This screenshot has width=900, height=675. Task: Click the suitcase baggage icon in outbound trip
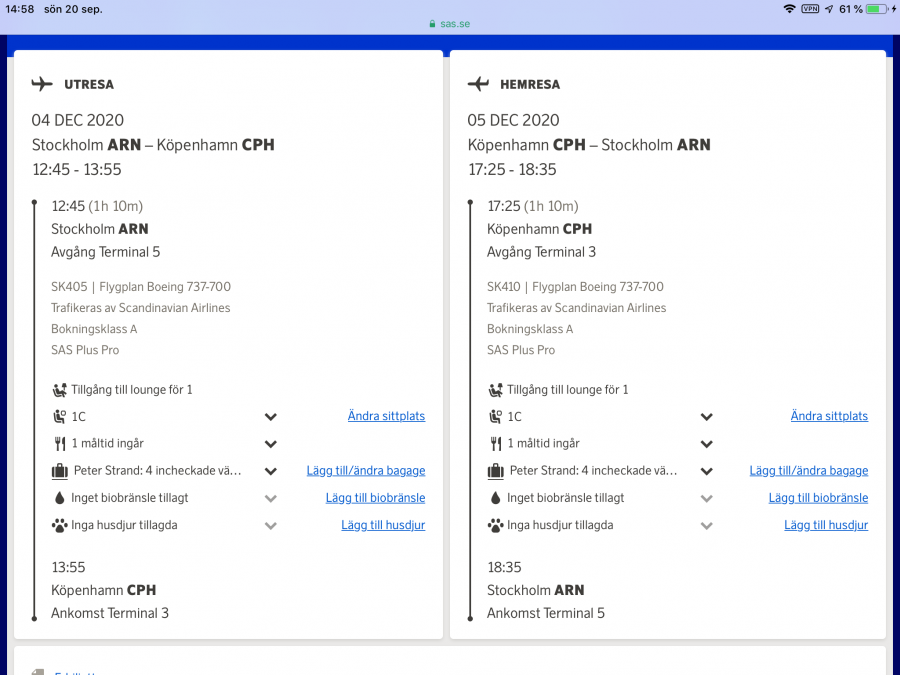(x=59, y=471)
